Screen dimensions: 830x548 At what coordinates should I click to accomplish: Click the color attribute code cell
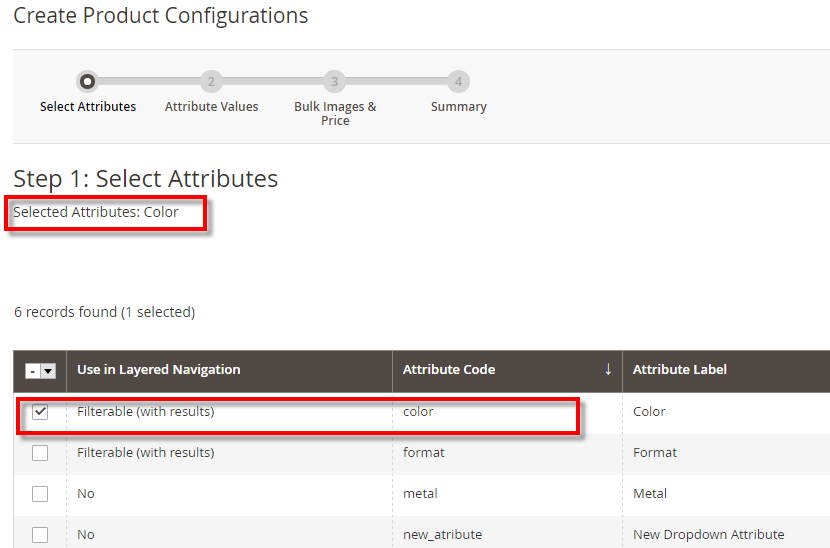point(418,412)
